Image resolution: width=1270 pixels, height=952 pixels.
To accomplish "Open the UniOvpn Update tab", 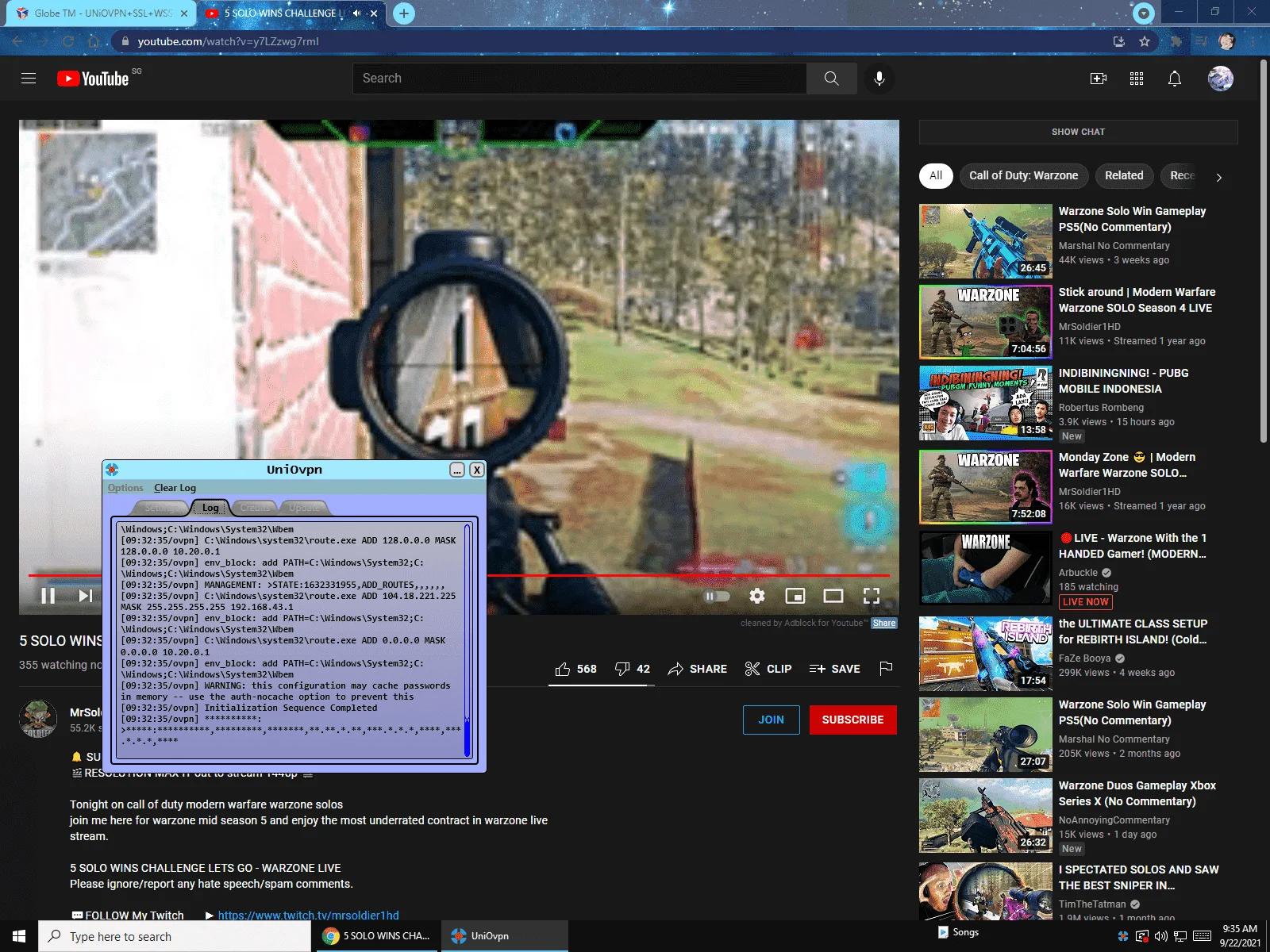I will coord(304,508).
